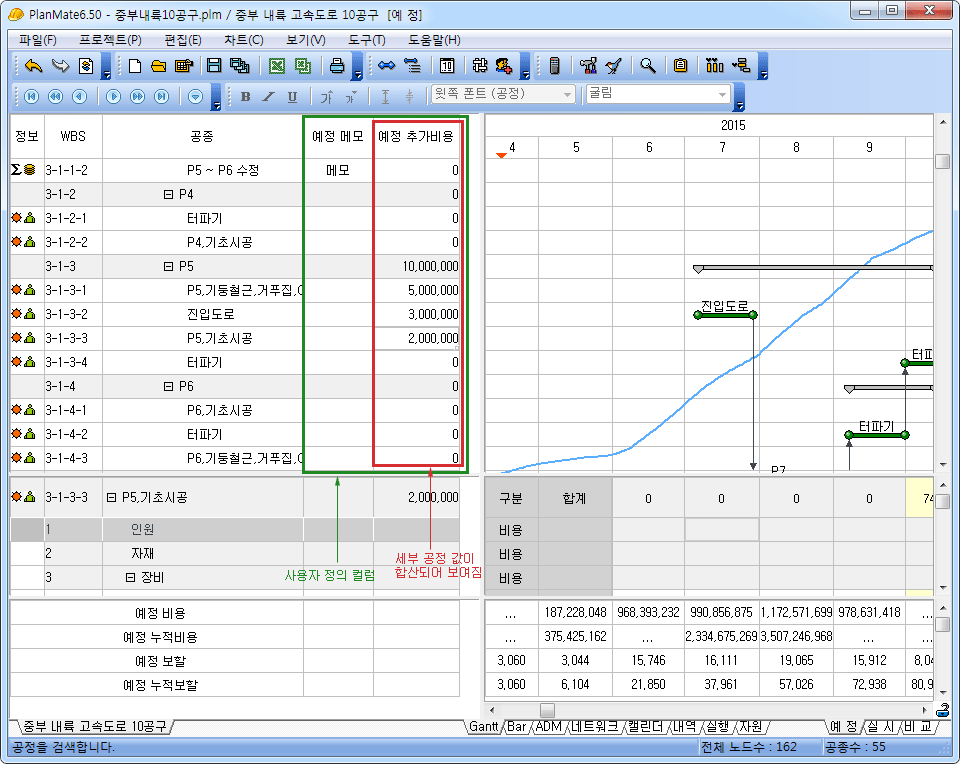Screen dimensions: 960x764
Task: Open the yellow folder icon
Action: point(158,66)
